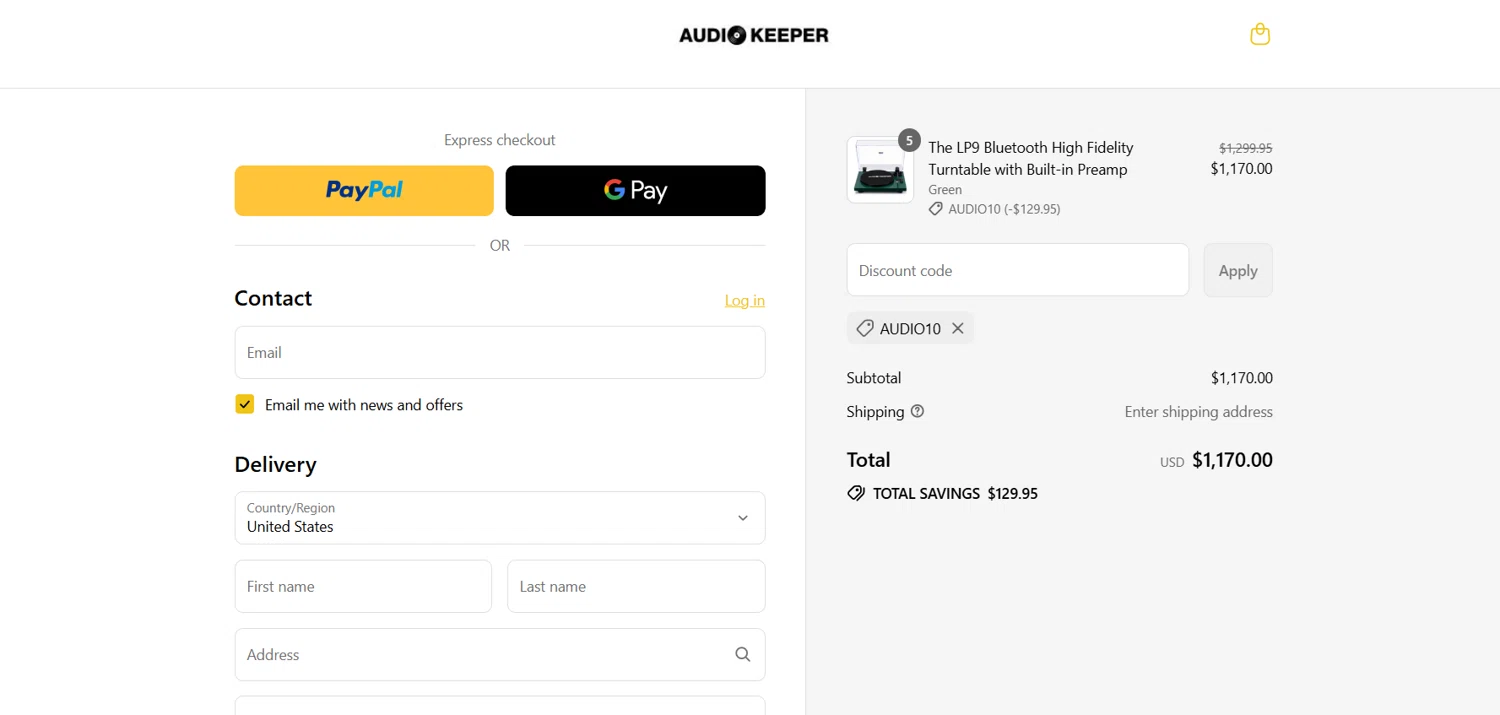The height and width of the screenshot is (715, 1500).
Task: Click the Audio Keeper logo
Action: tap(754, 35)
